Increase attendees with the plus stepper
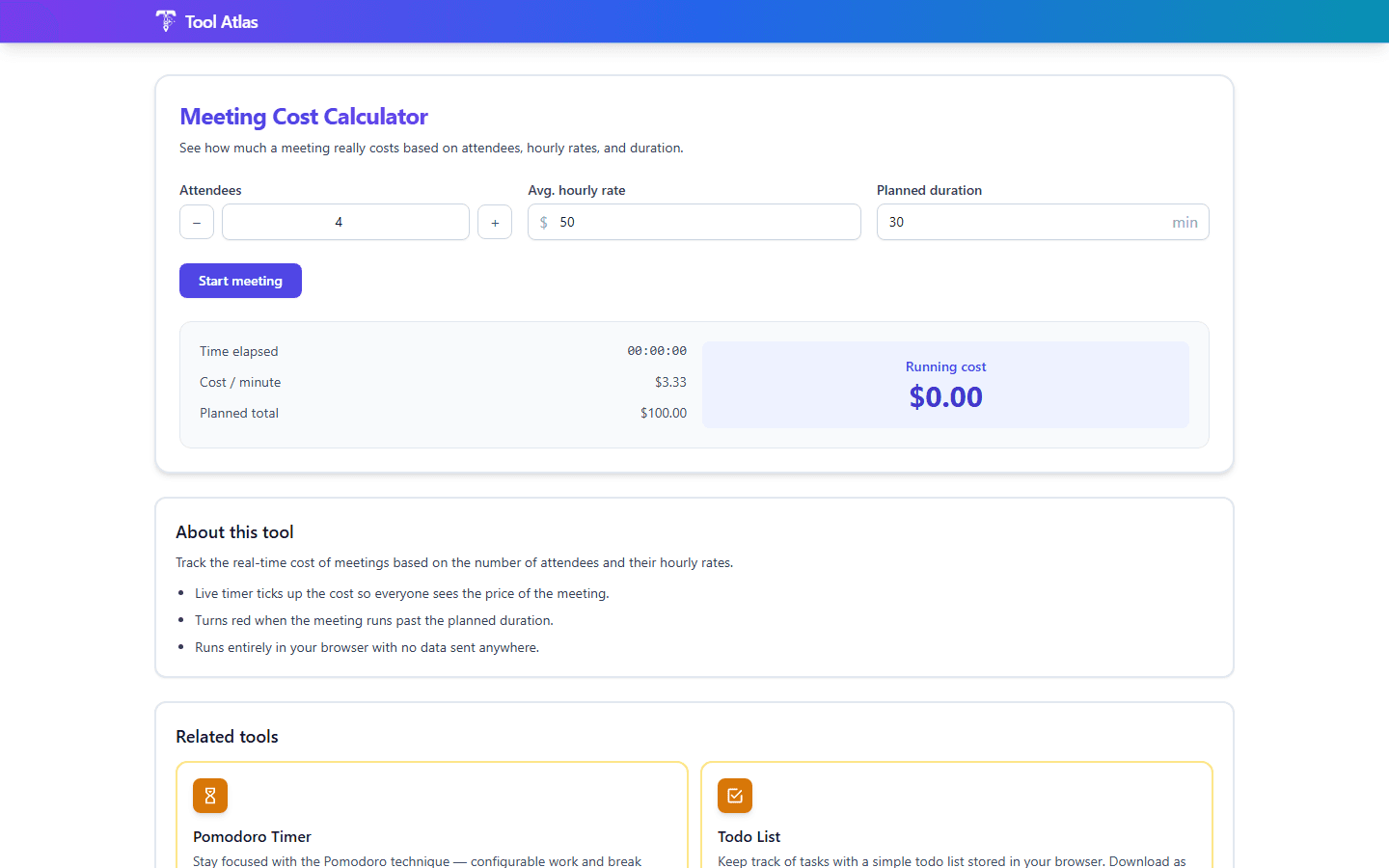 [x=495, y=222]
